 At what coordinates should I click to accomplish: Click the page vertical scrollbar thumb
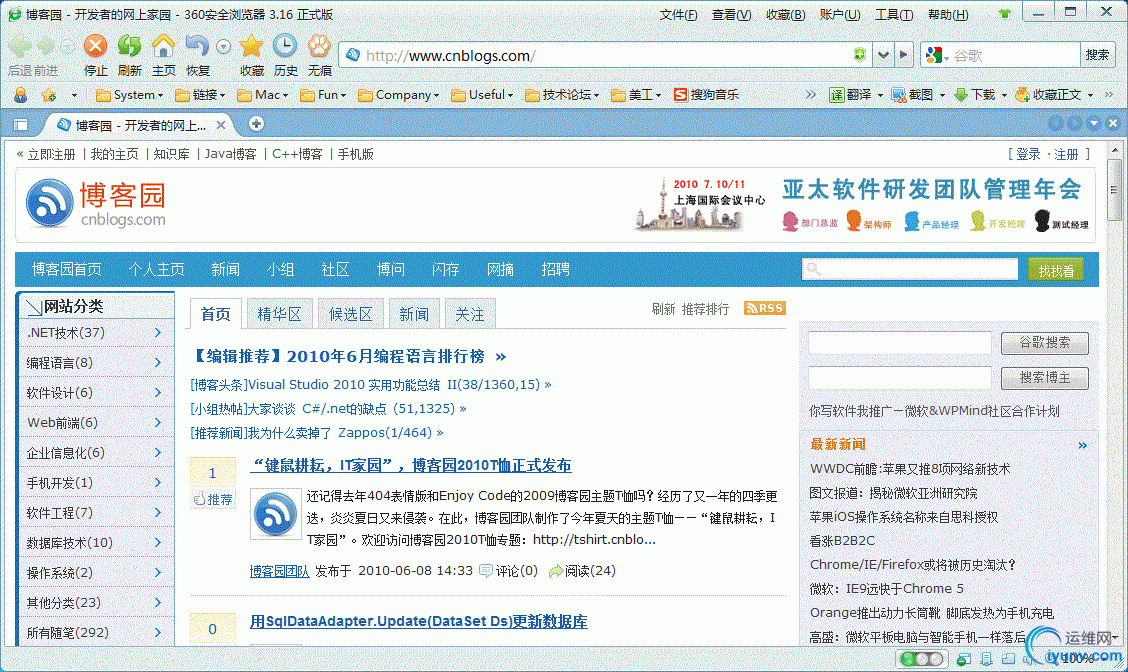(1114, 189)
